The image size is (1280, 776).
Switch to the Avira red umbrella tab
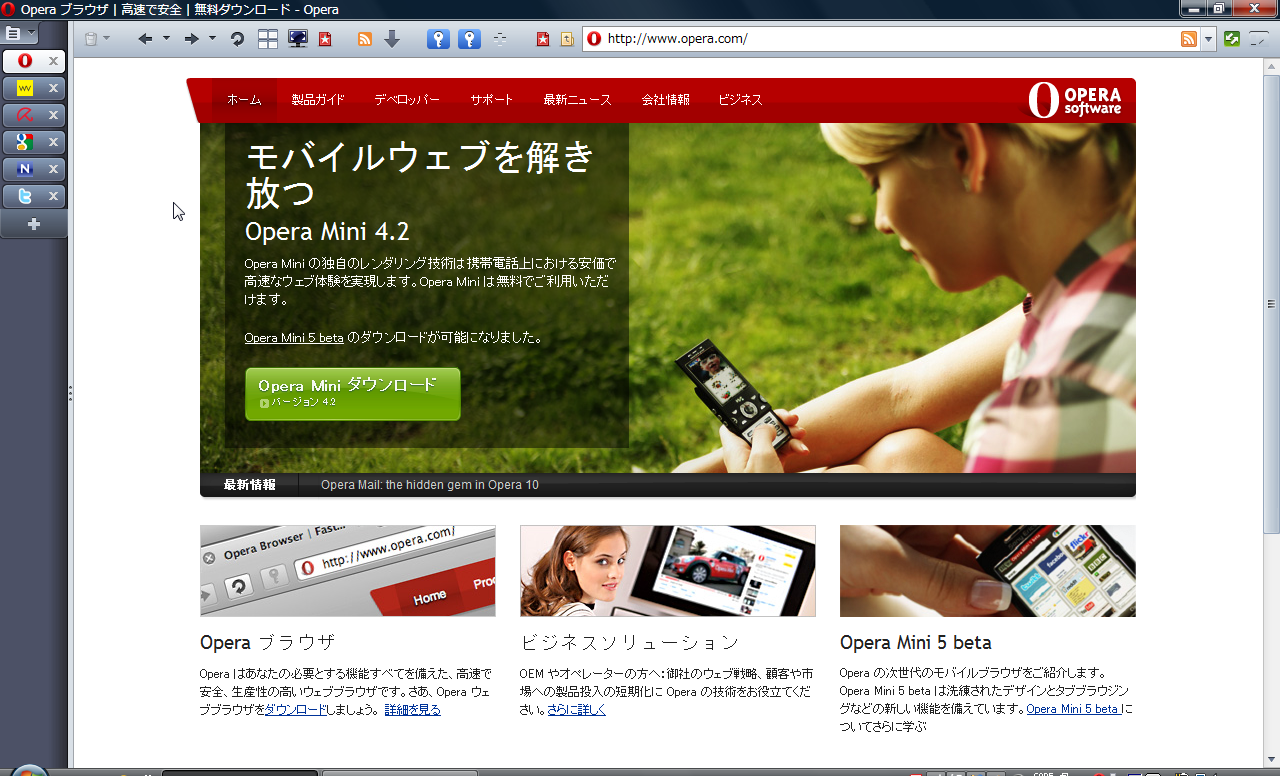25,115
